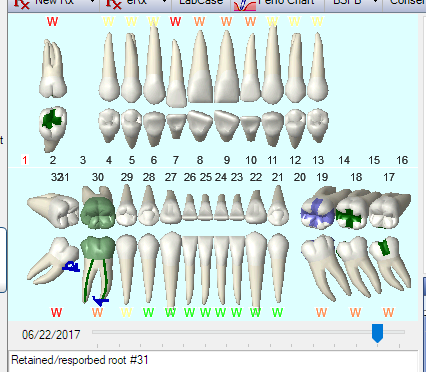Viewport: 426px width, 372px height.
Task: Select tooth 18 with green cross filling
Action: pos(352,213)
